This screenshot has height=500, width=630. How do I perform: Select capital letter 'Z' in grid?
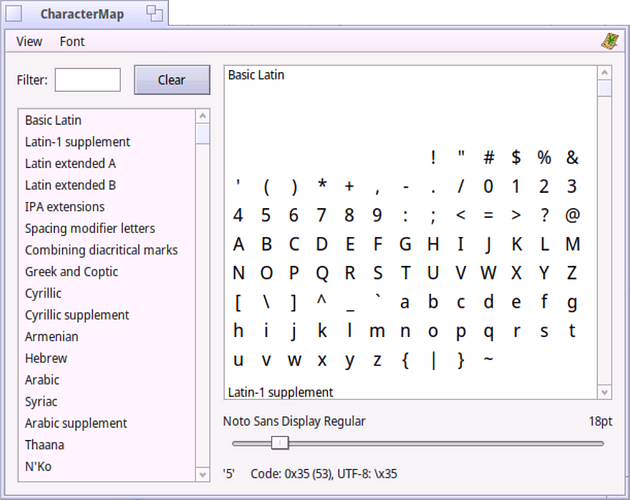572,273
